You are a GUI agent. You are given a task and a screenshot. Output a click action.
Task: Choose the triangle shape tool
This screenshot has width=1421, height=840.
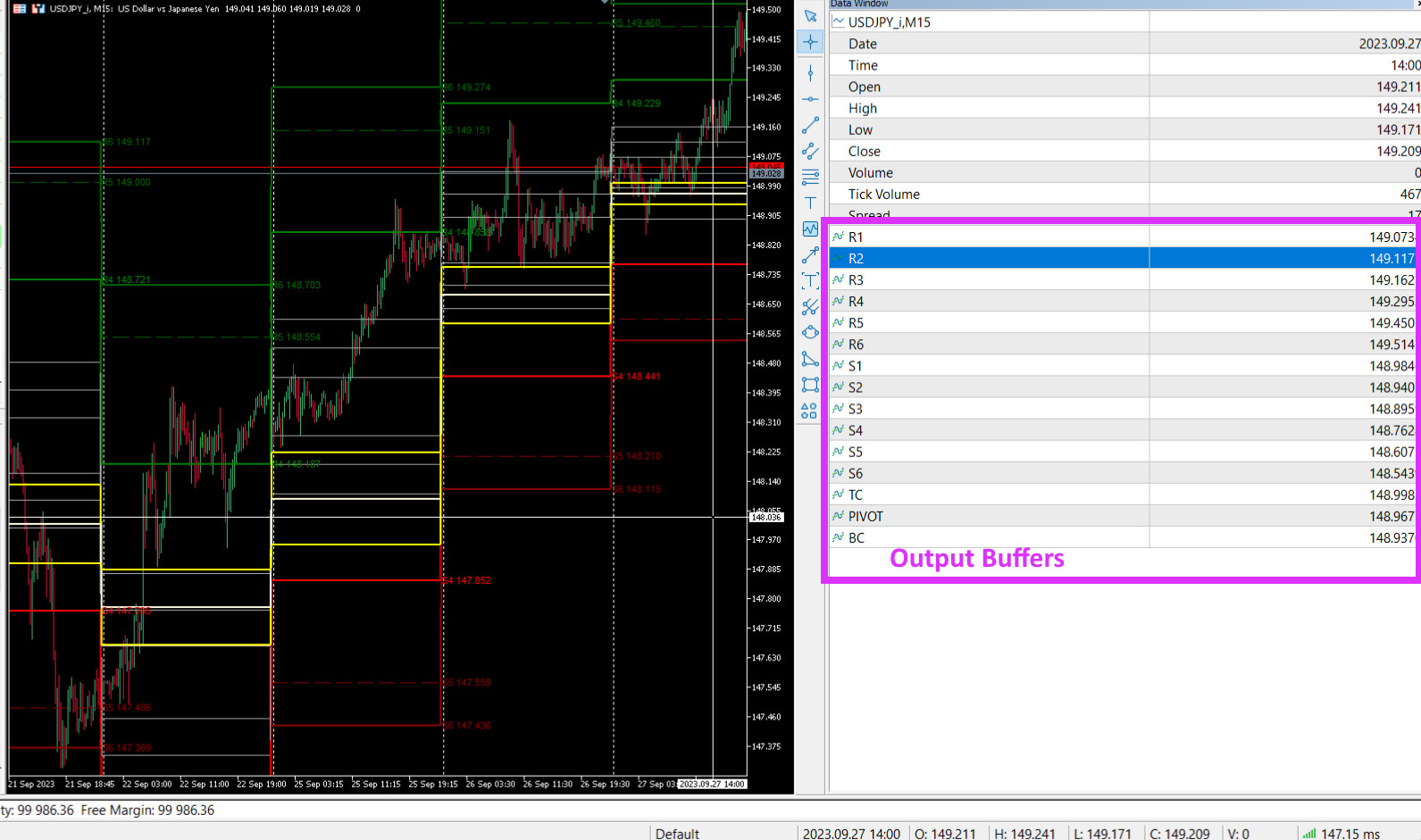coord(810,359)
